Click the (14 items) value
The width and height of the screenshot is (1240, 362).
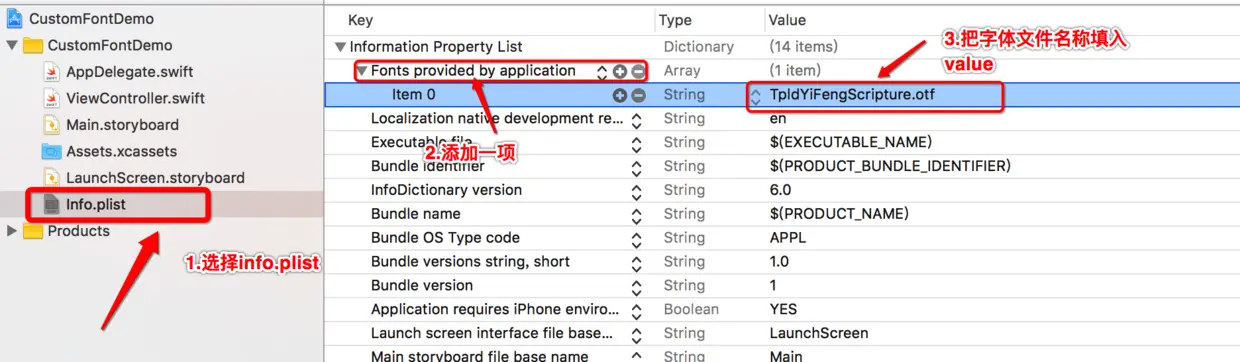coord(803,47)
